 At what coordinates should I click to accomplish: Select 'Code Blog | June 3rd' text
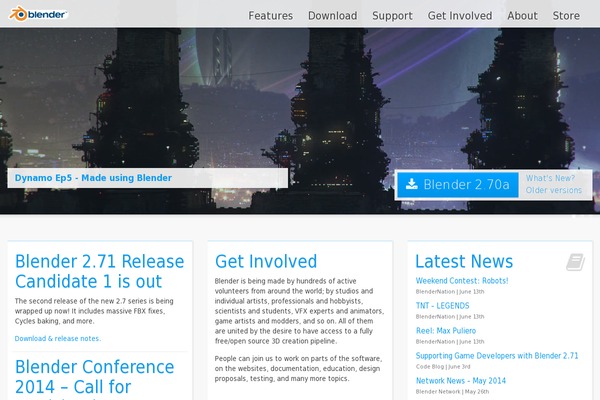[x=443, y=366]
